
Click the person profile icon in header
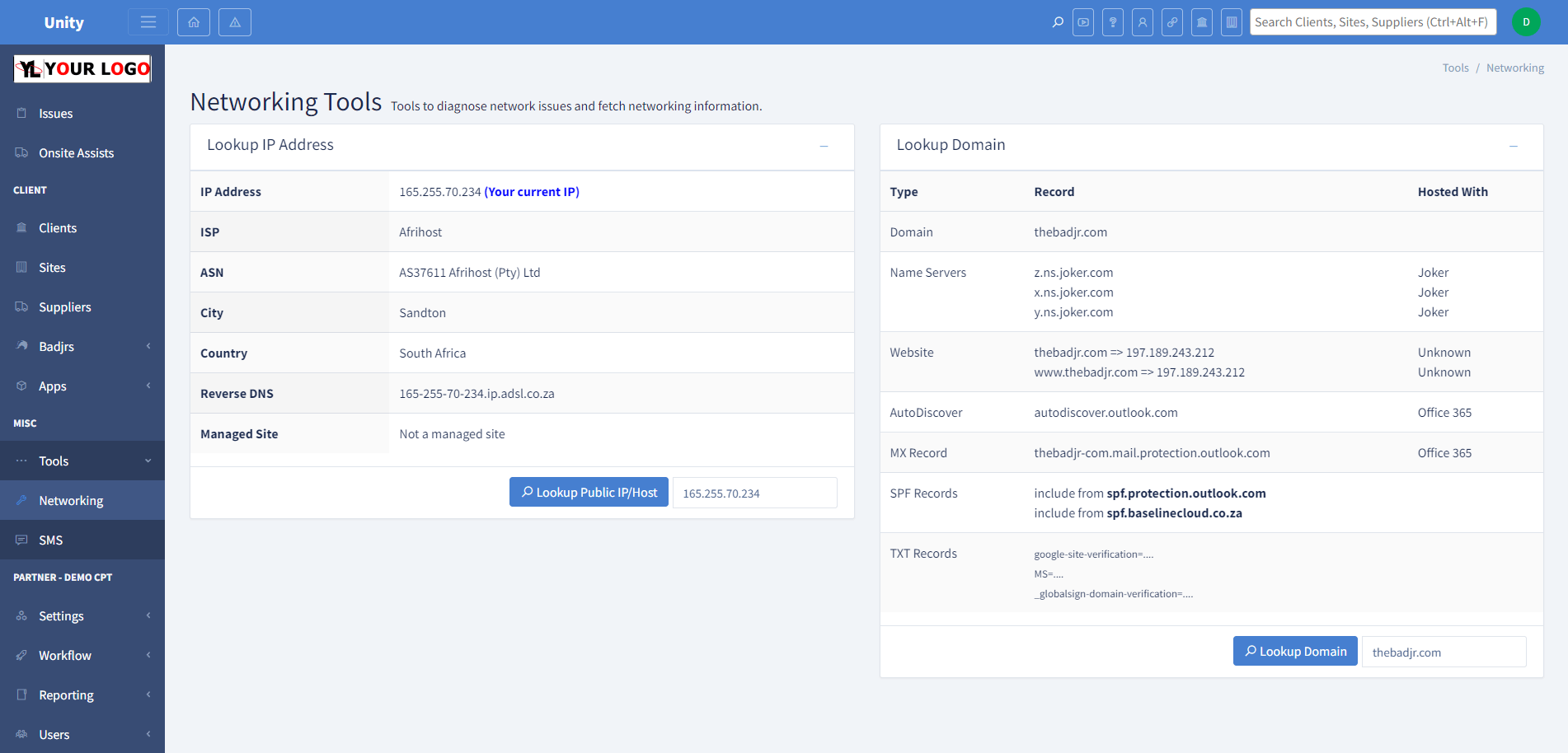point(1143,22)
